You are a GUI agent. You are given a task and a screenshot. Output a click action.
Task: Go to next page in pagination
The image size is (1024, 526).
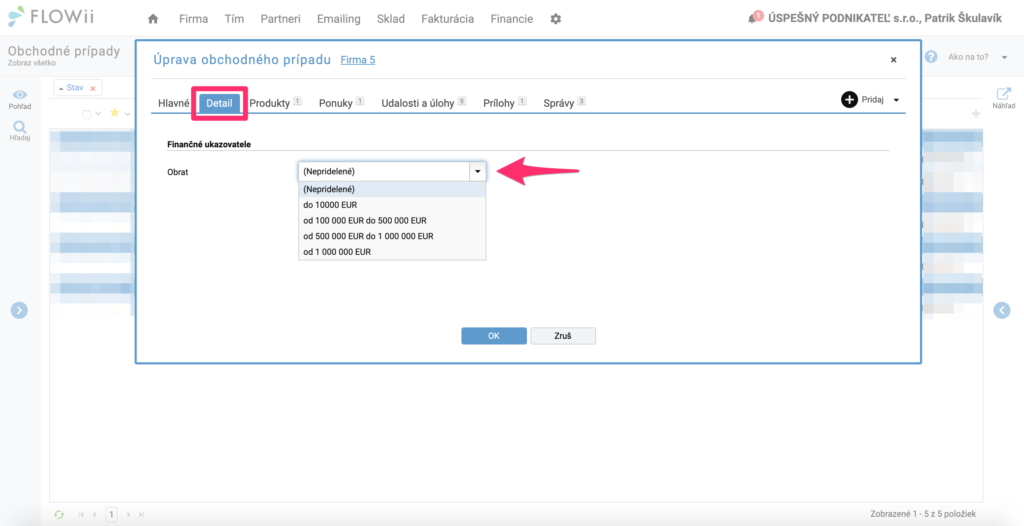[x=129, y=515]
